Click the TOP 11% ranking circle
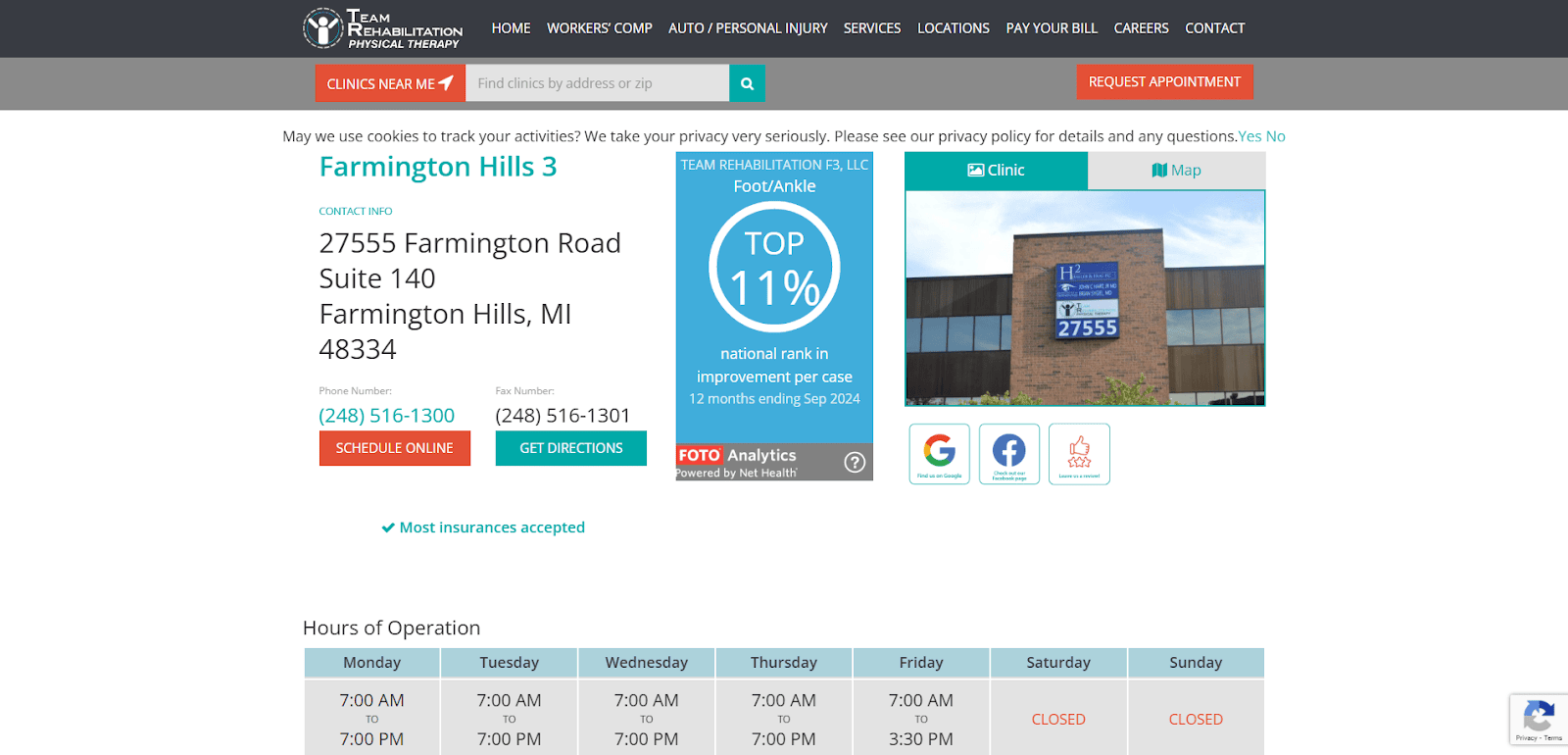This screenshot has height=755, width=1568. 774,267
